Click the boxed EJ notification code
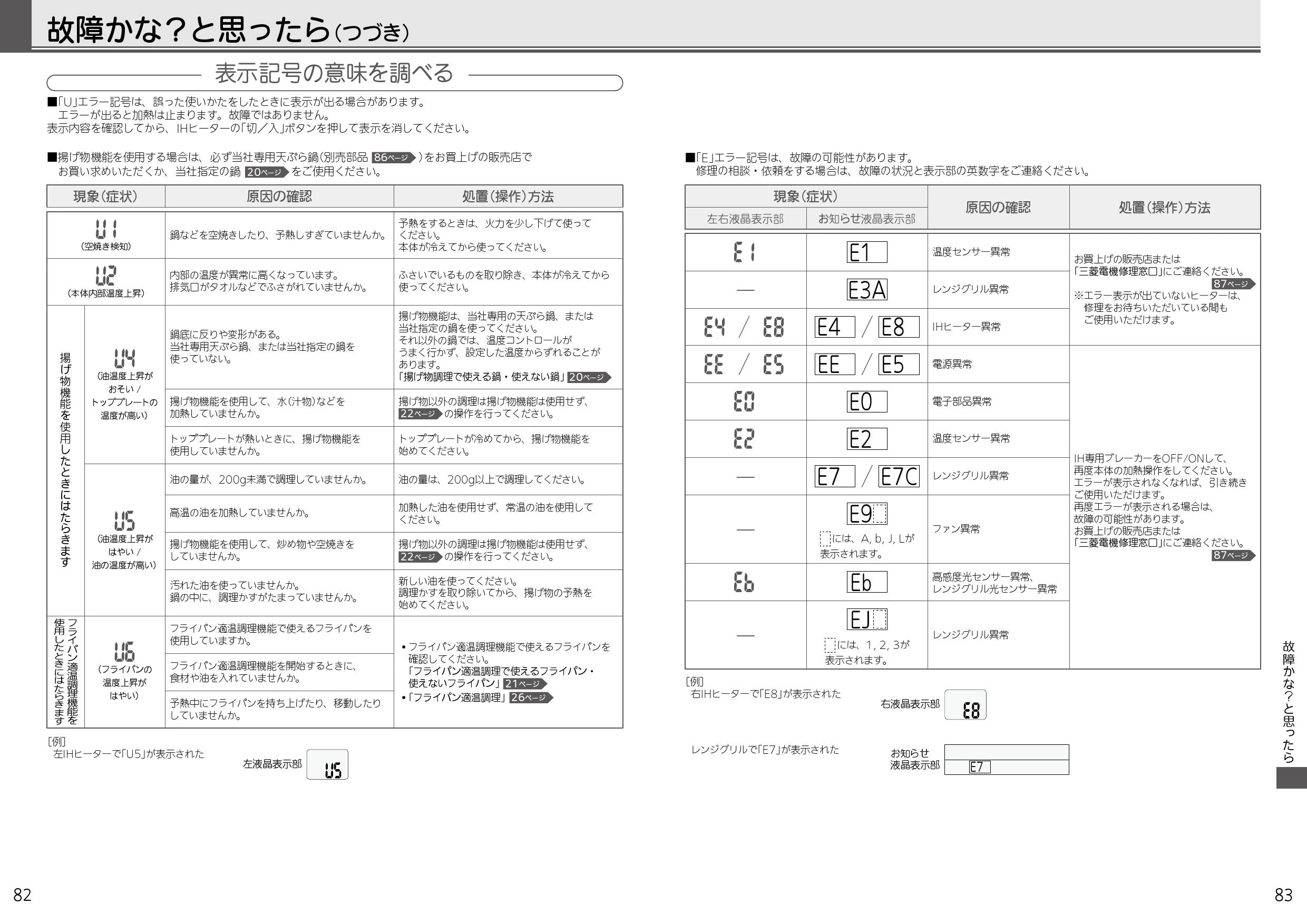Screen dimensions: 1307x924 click(866, 619)
